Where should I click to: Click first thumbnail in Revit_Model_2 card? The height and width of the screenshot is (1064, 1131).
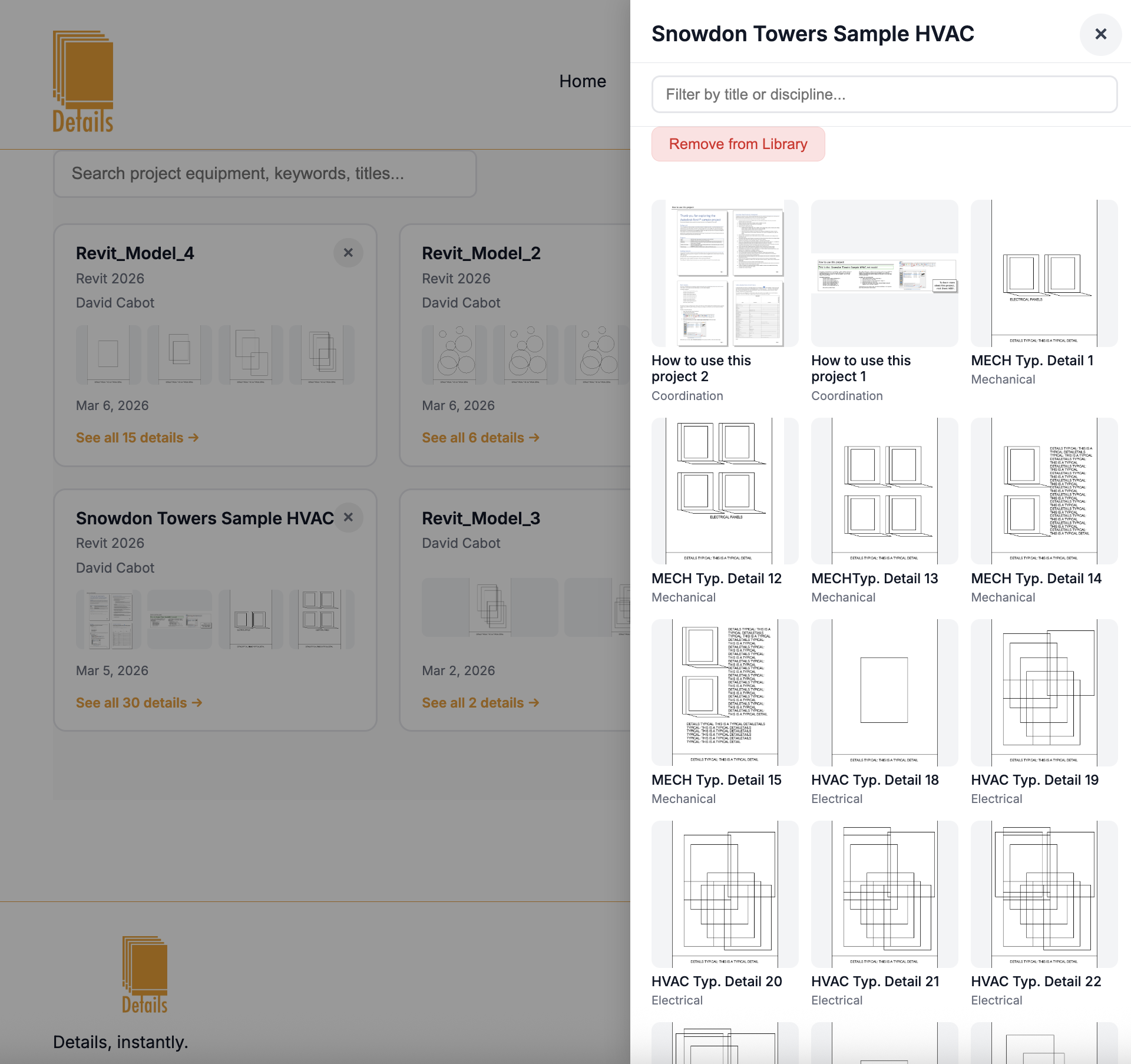tap(454, 355)
